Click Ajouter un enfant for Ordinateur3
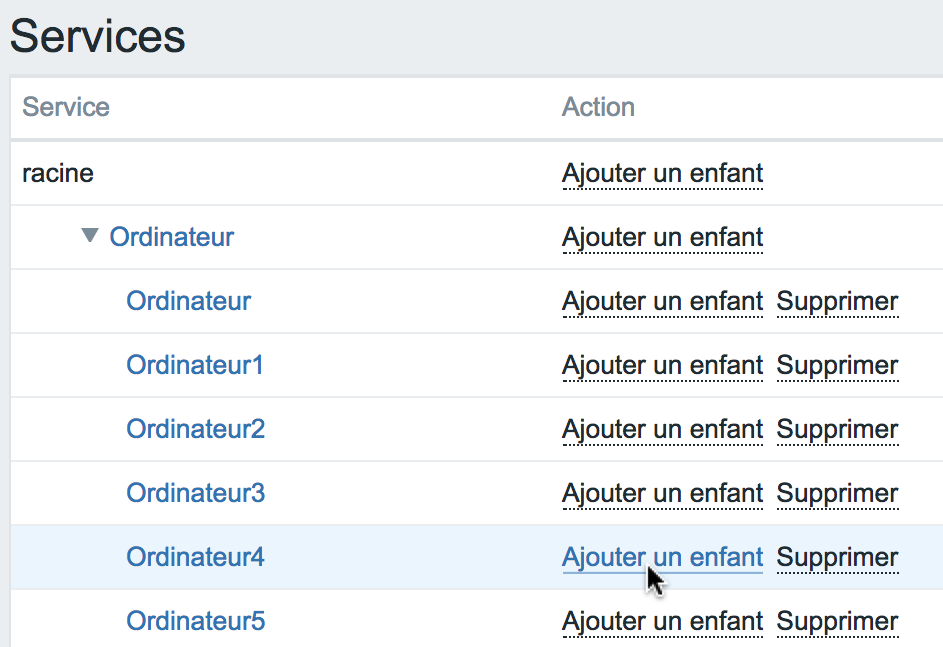The width and height of the screenshot is (943, 647). point(663,494)
